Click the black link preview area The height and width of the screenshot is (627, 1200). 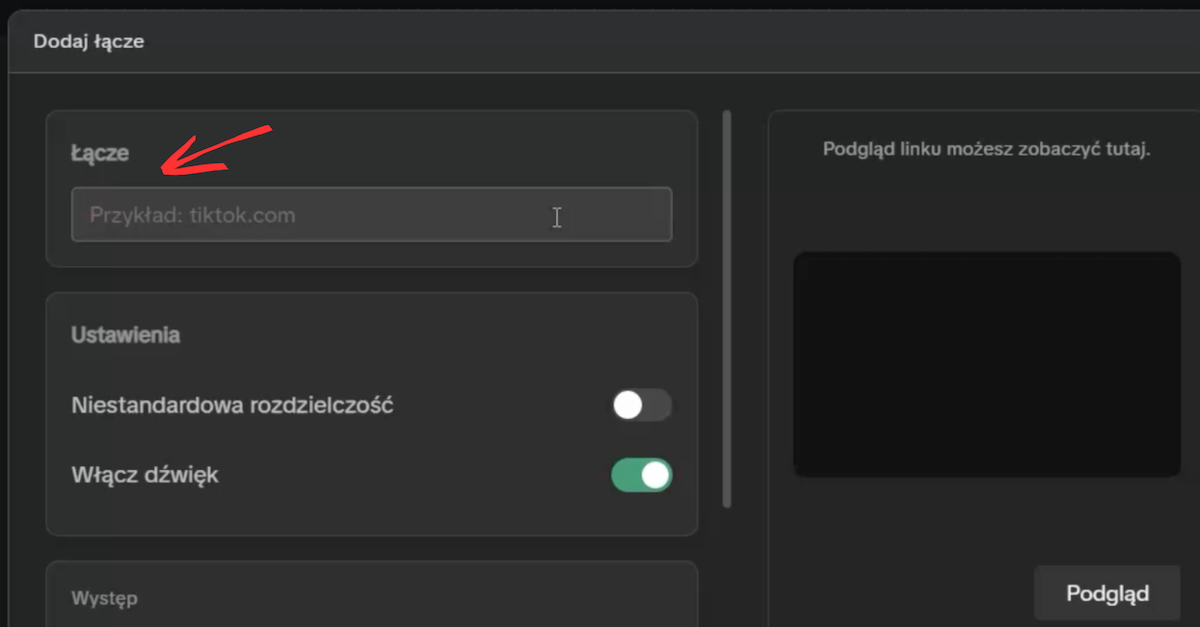[x=986, y=365]
